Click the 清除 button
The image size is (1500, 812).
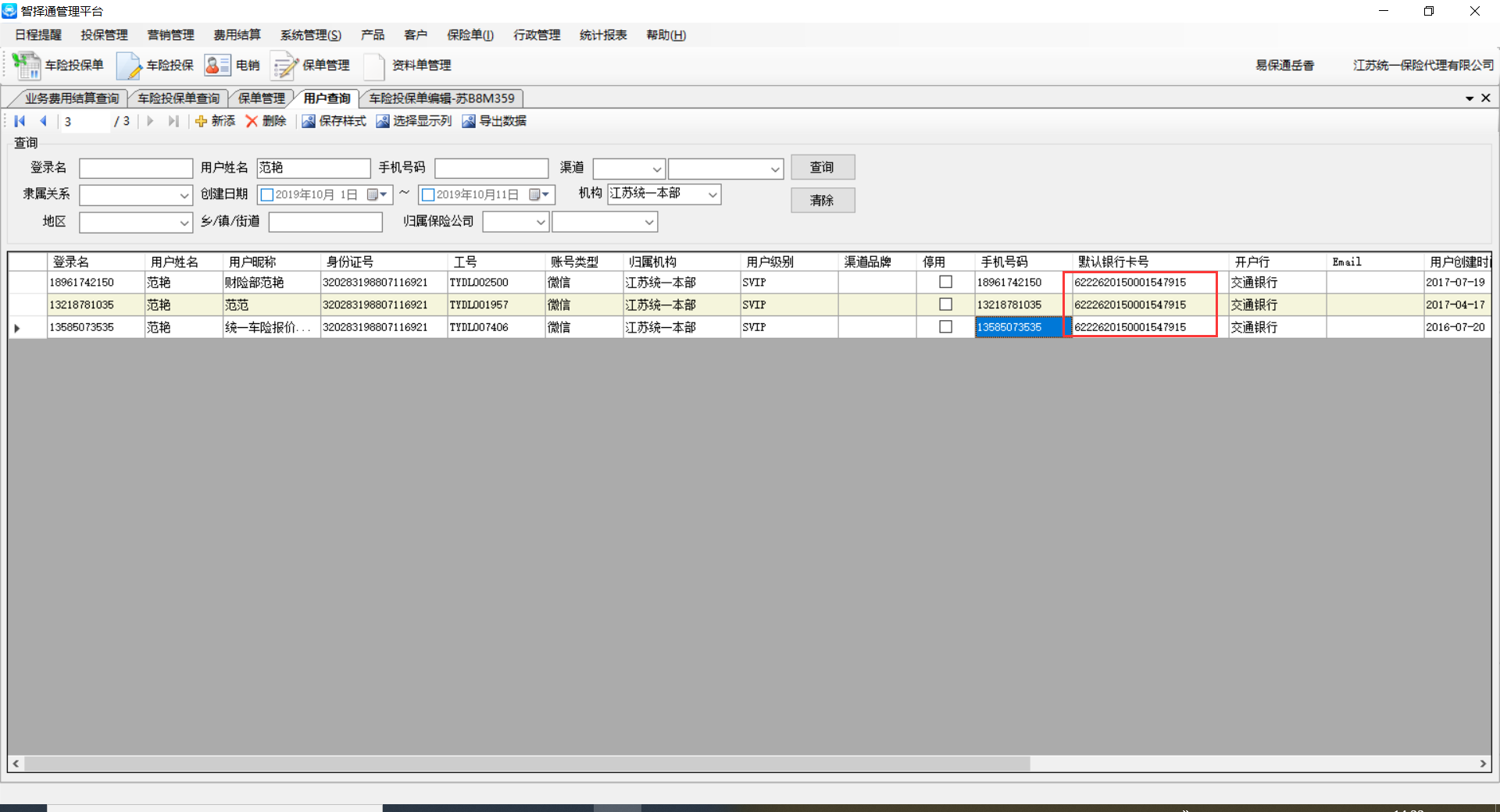point(823,201)
